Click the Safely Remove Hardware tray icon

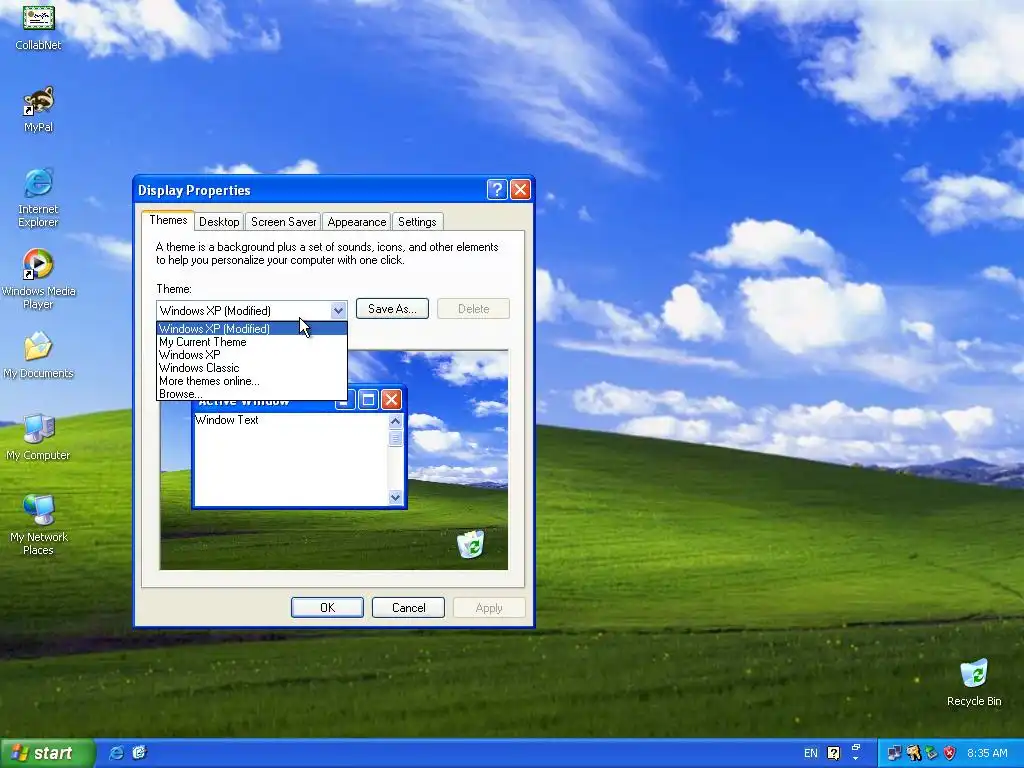click(x=931, y=753)
